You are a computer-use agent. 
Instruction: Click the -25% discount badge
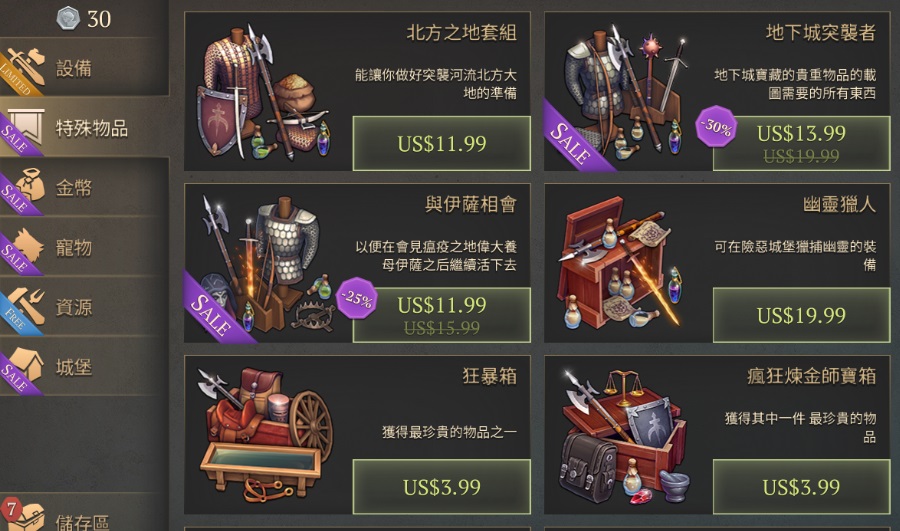pos(356,297)
